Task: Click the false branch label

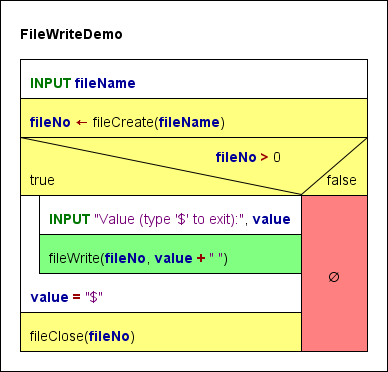Action: 341,180
